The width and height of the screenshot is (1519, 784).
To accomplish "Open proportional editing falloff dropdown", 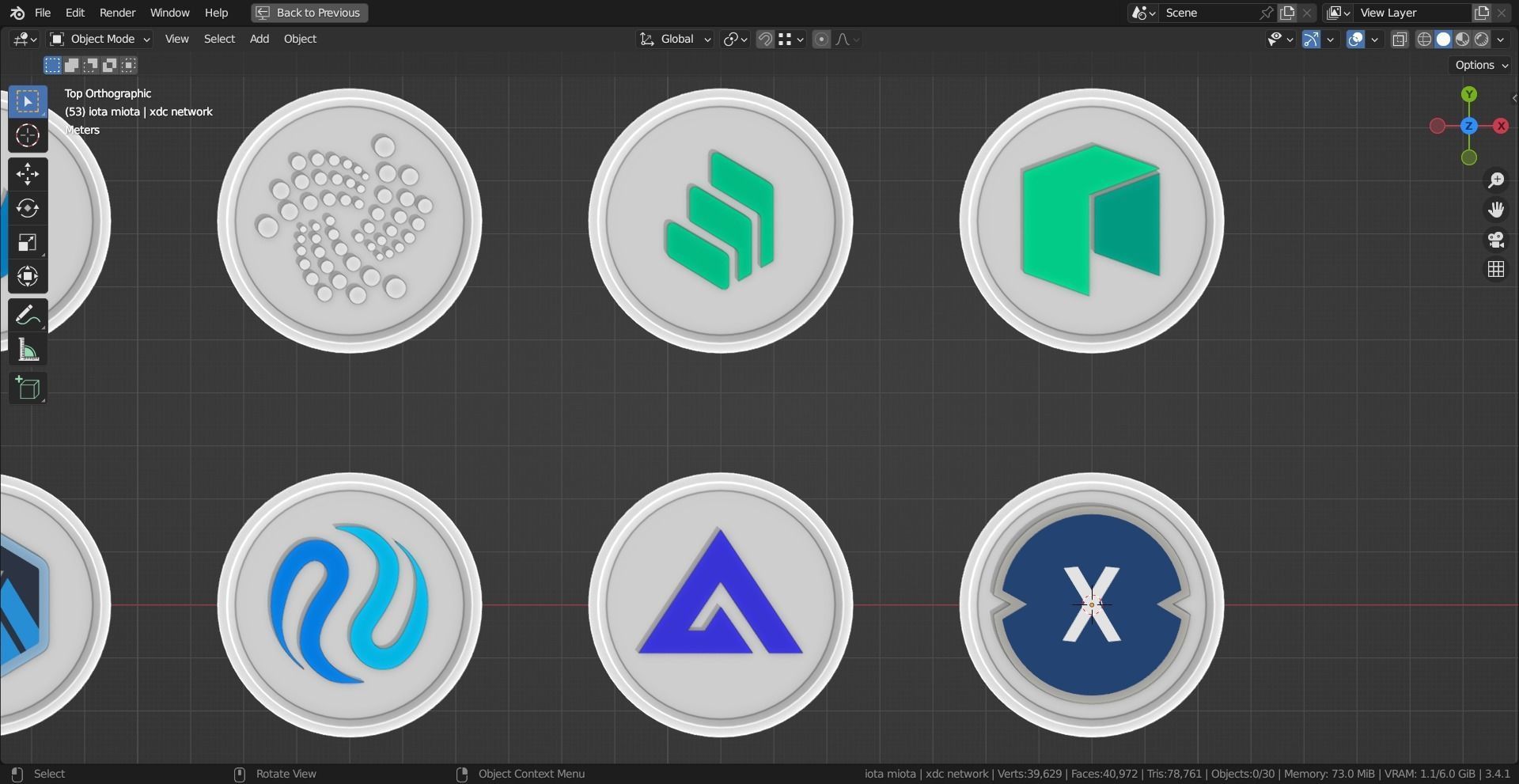I will point(847,39).
